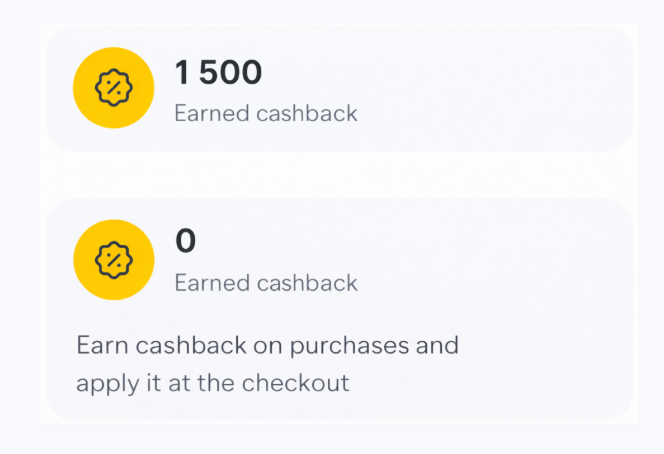
Task: Click the "apply it at the checkout" line
Action: (212, 382)
